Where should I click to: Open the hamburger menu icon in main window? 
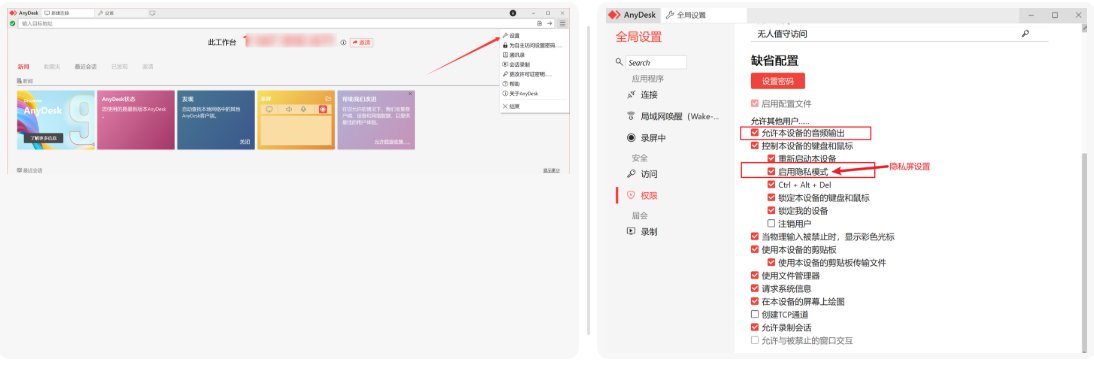tap(562, 23)
